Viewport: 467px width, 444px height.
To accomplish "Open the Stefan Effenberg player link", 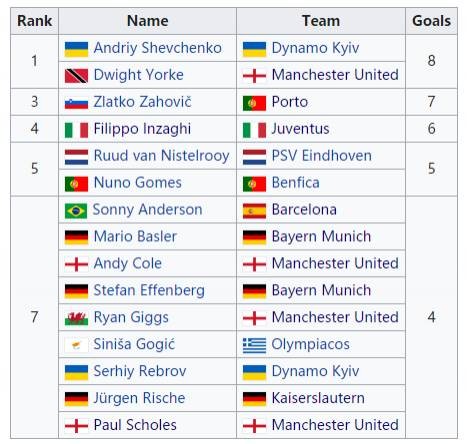I will click(149, 290).
